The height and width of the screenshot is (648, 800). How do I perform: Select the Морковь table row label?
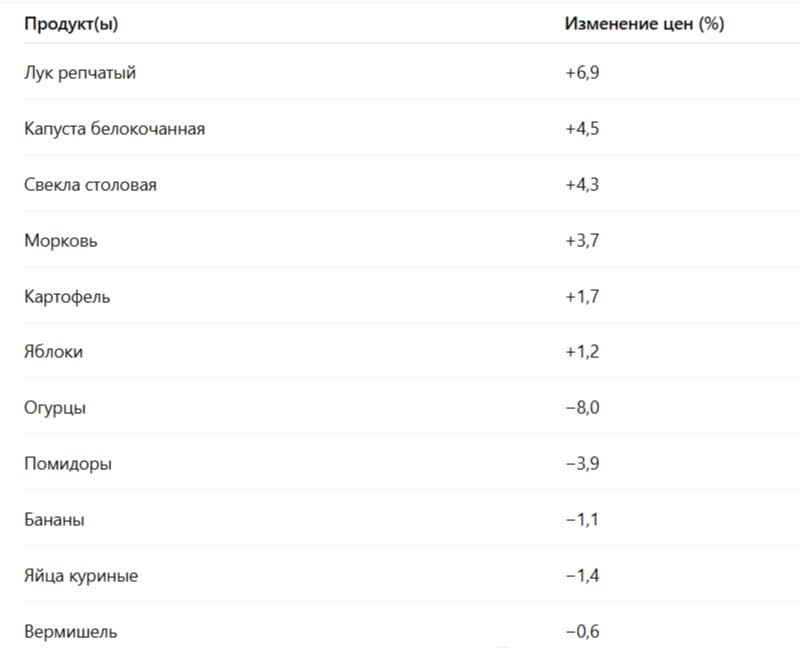click(61, 240)
